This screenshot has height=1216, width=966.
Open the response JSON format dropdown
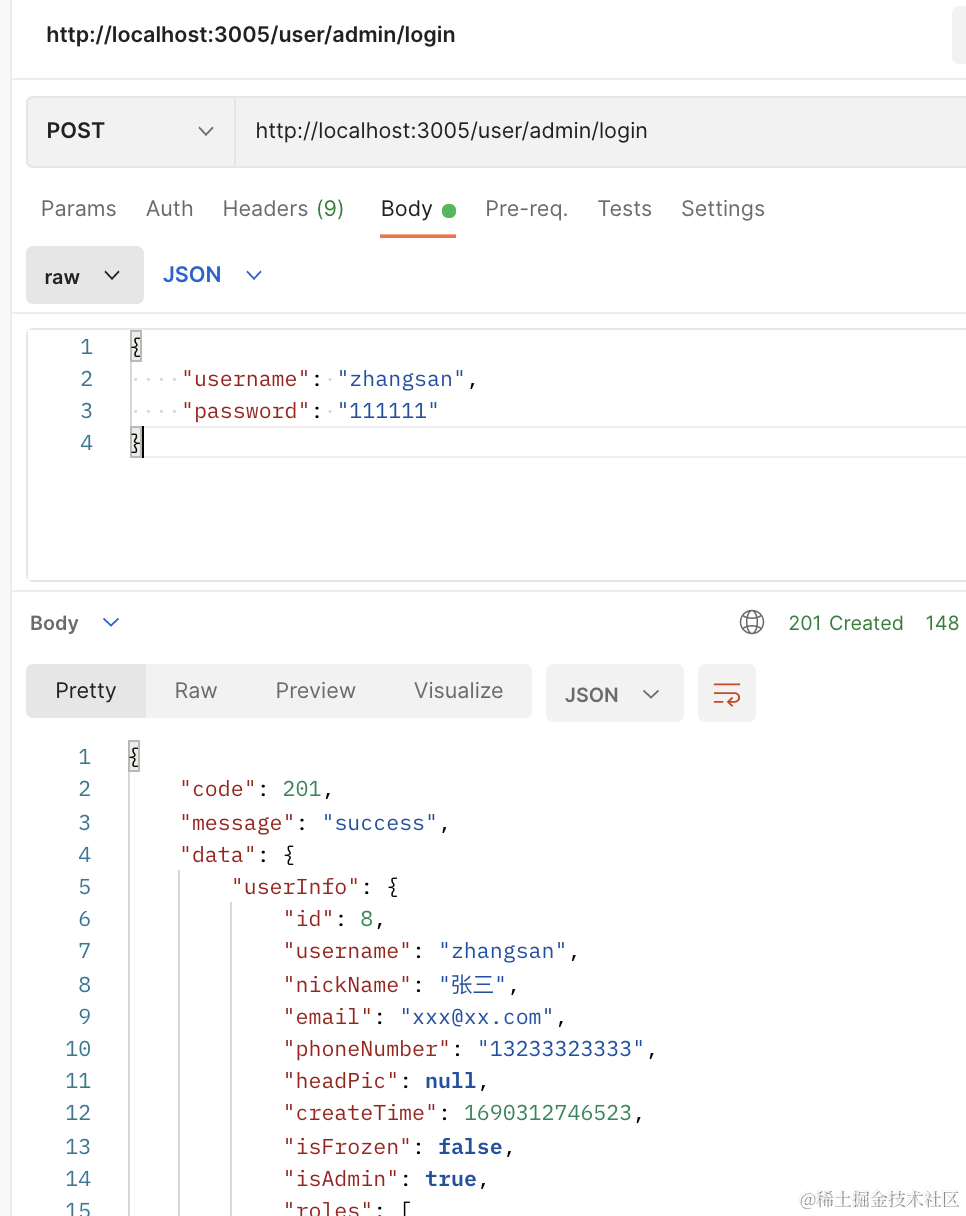click(x=613, y=694)
